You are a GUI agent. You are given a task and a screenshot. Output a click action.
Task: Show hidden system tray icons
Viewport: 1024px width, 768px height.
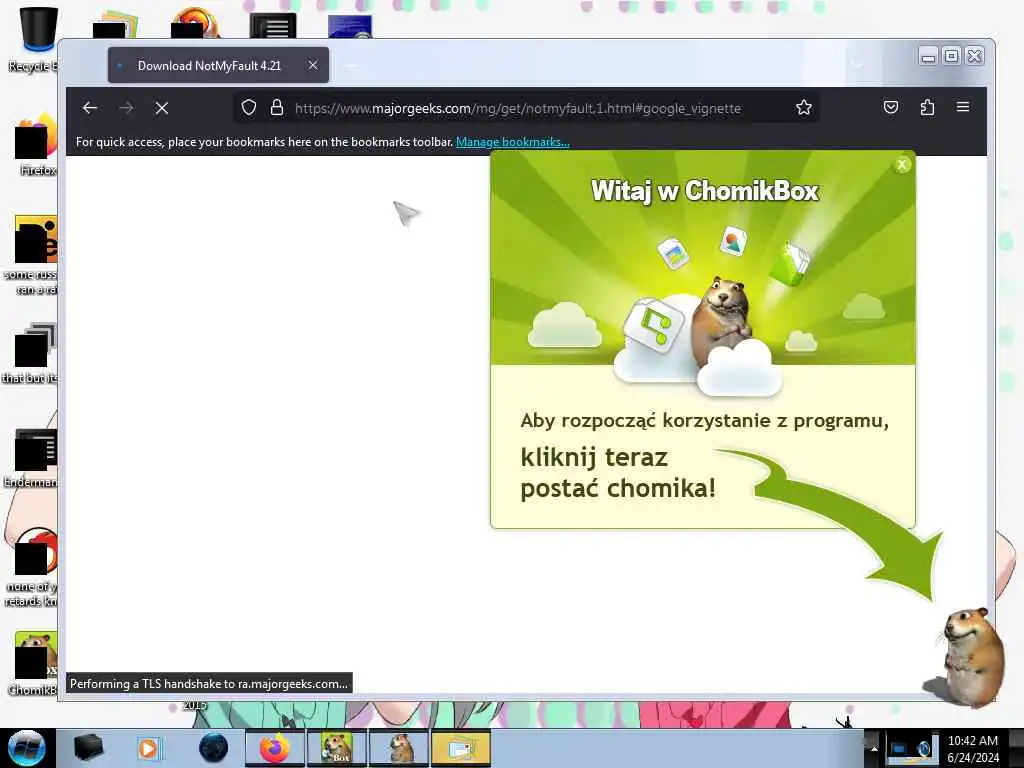[x=874, y=749]
